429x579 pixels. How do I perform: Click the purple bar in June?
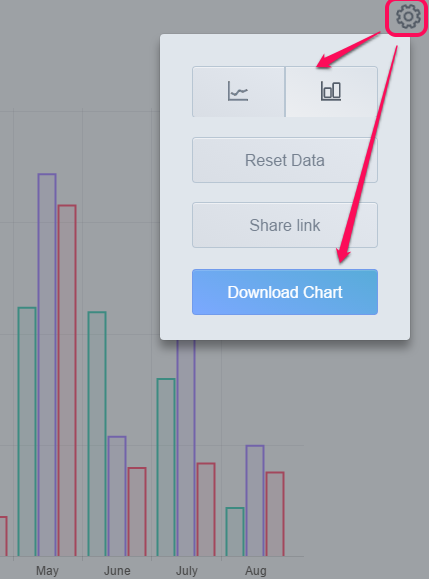(x=117, y=496)
